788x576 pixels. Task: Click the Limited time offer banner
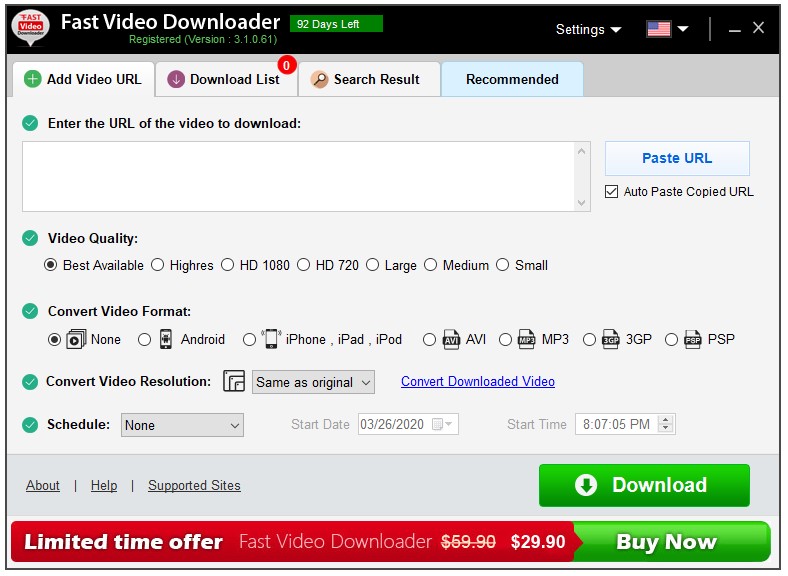pyautogui.click(x=294, y=542)
